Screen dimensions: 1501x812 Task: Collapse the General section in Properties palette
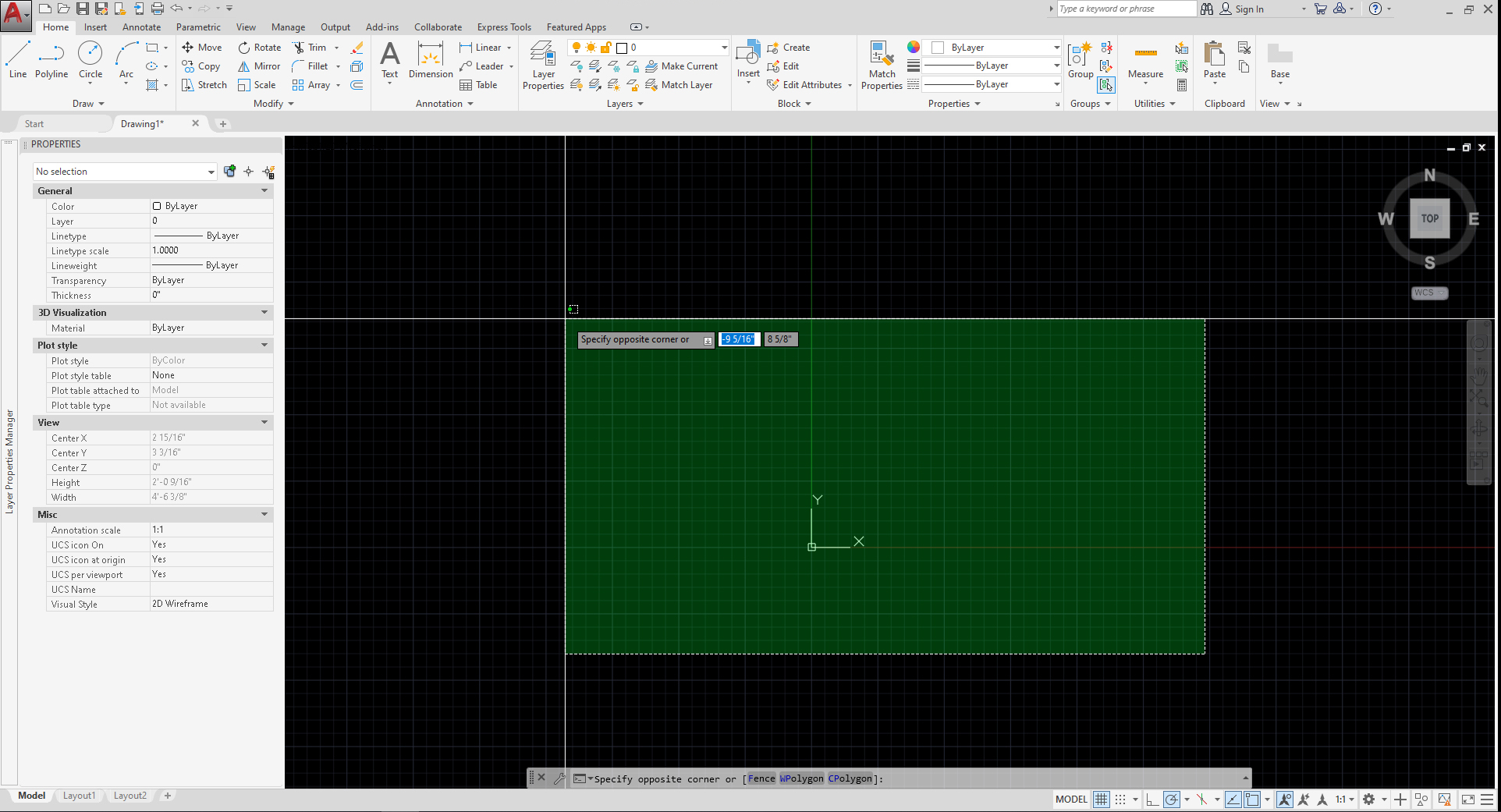(264, 190)
